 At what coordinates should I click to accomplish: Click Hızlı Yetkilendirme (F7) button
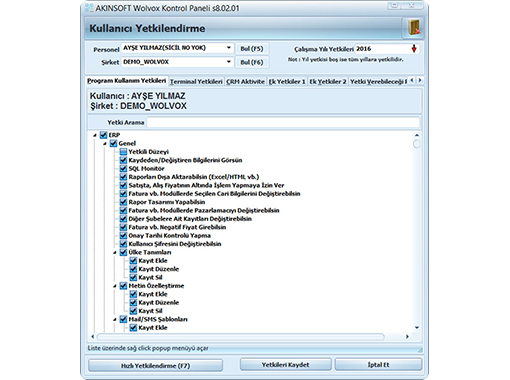[155, 365]
